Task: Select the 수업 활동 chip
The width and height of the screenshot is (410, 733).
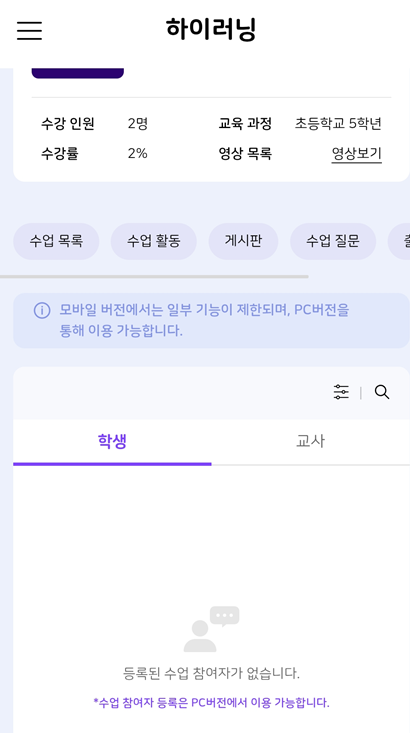Action: [x=153, y=241]
